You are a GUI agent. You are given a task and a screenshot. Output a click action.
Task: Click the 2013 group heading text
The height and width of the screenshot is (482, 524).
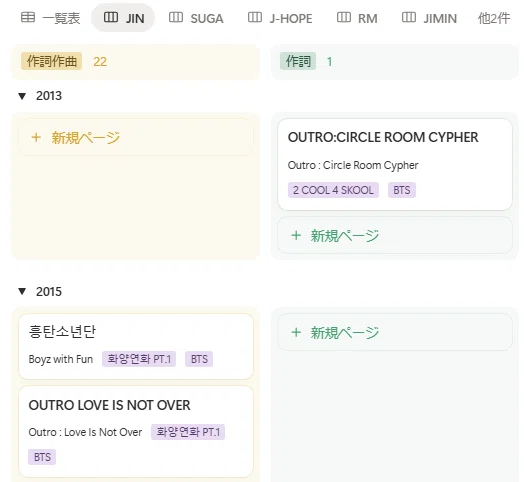pyautogui.click(x=49, y=96)
